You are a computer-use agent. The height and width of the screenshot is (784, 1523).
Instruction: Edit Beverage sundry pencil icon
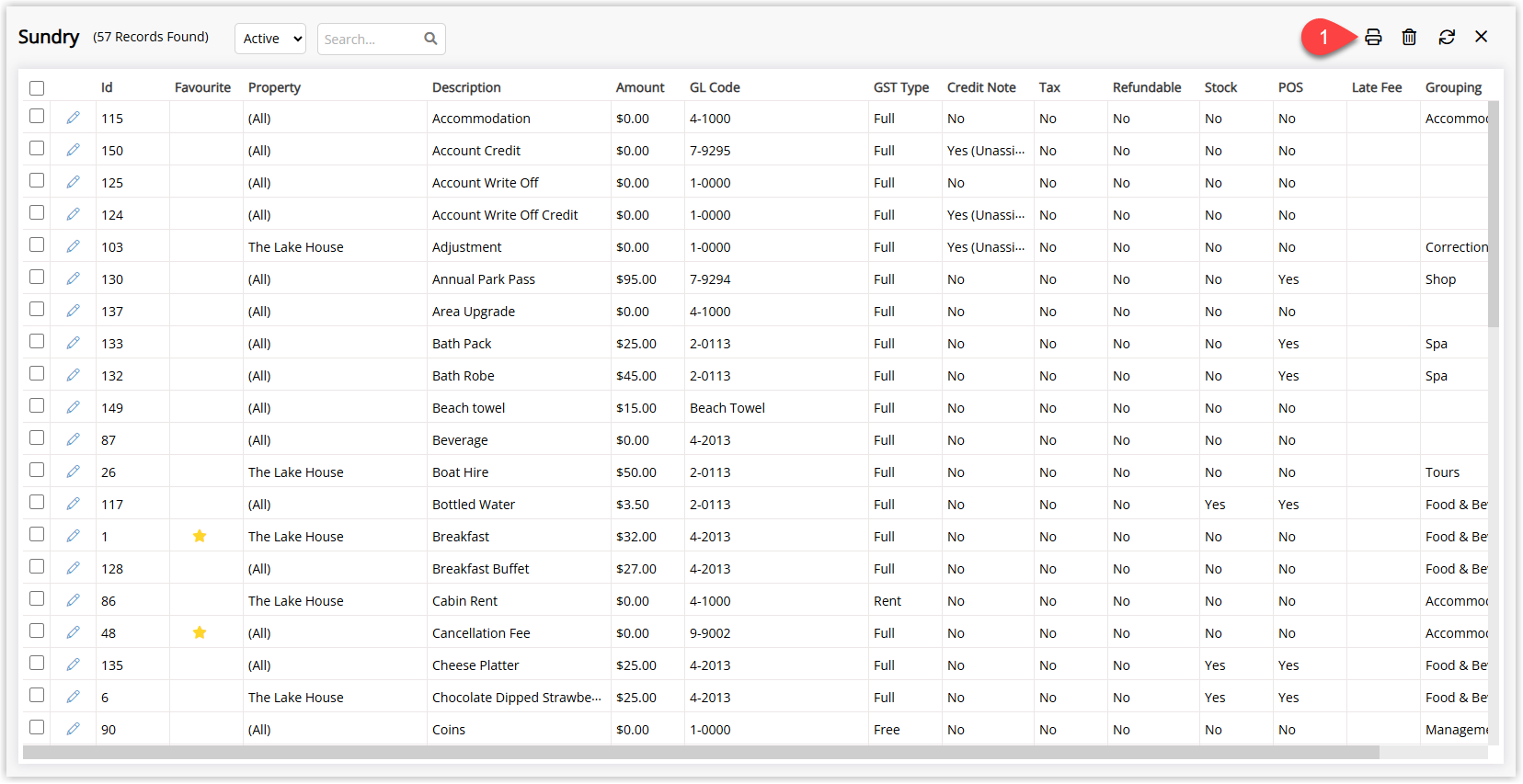coord(73,439)
